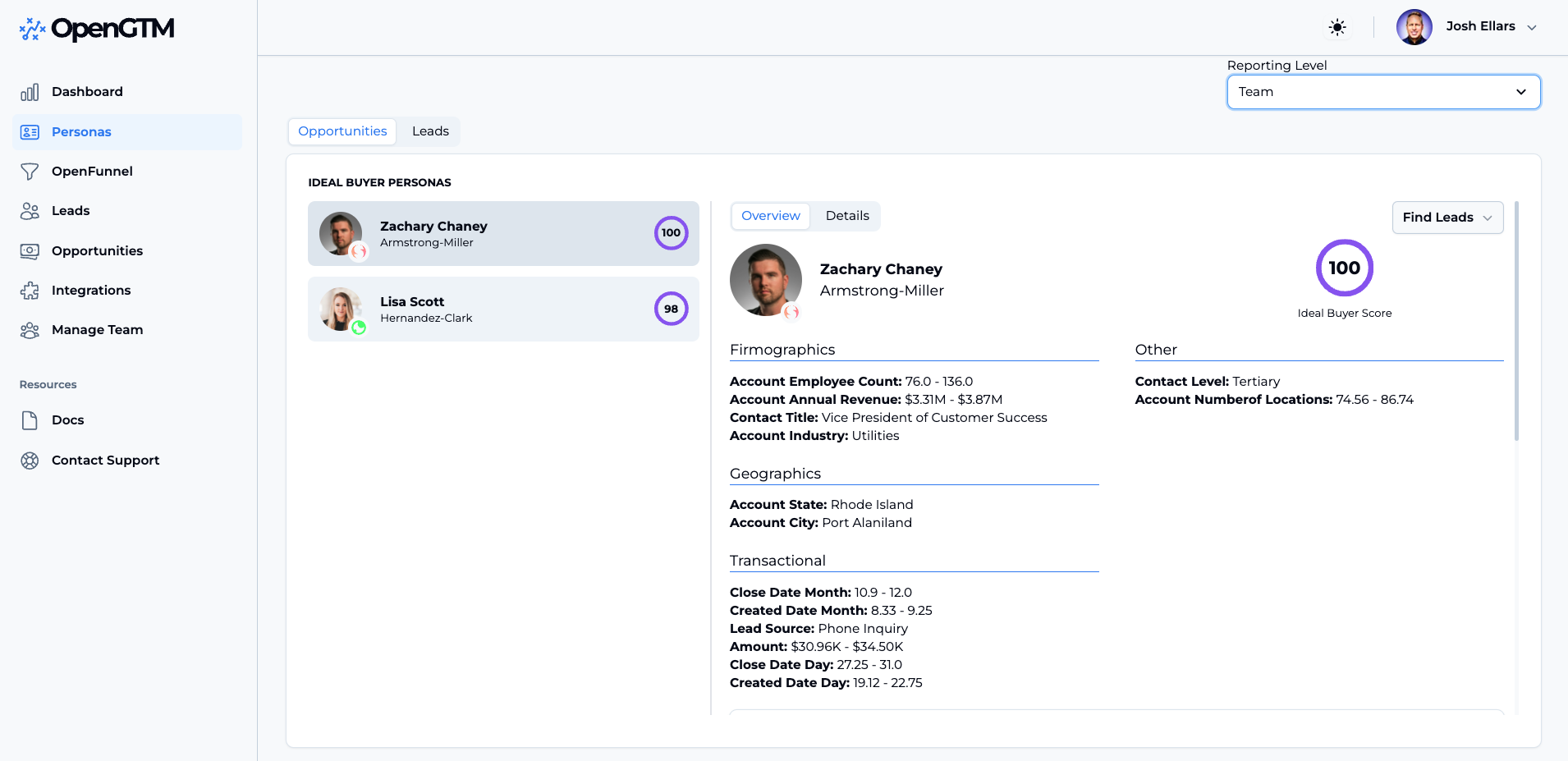Screen dimensions: 1568x761
Task: Click the OpenFunnel funnel icon
Action: [x=30, y=172]
